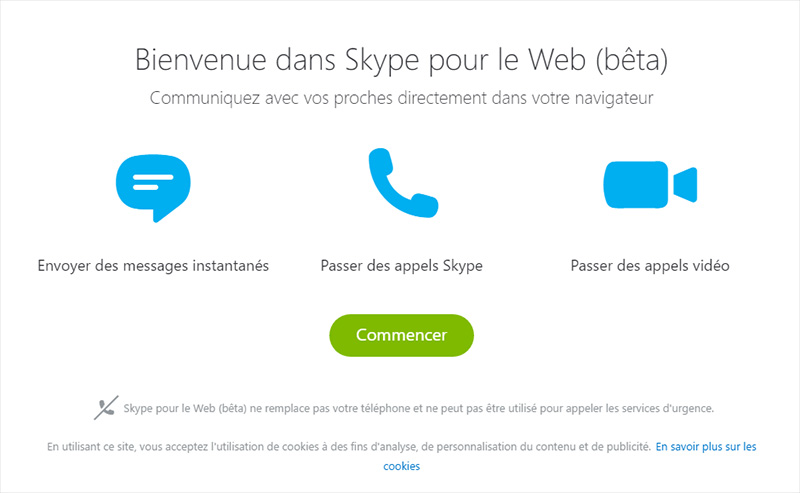800x493 pixels.
Task: Click the word 'cookies' on the last line
Action: click(401, 466)
